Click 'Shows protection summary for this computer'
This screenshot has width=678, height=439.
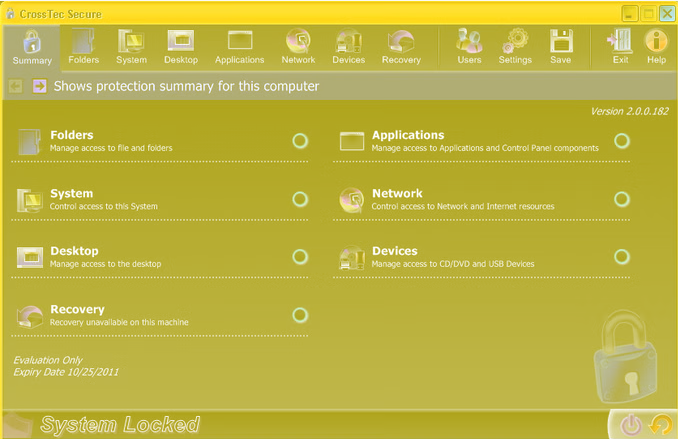(x=186, y=86)
